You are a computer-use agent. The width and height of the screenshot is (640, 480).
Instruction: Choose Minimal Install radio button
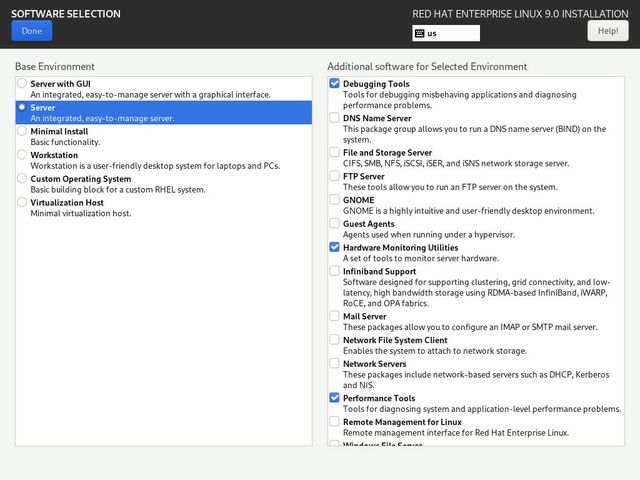22,131
